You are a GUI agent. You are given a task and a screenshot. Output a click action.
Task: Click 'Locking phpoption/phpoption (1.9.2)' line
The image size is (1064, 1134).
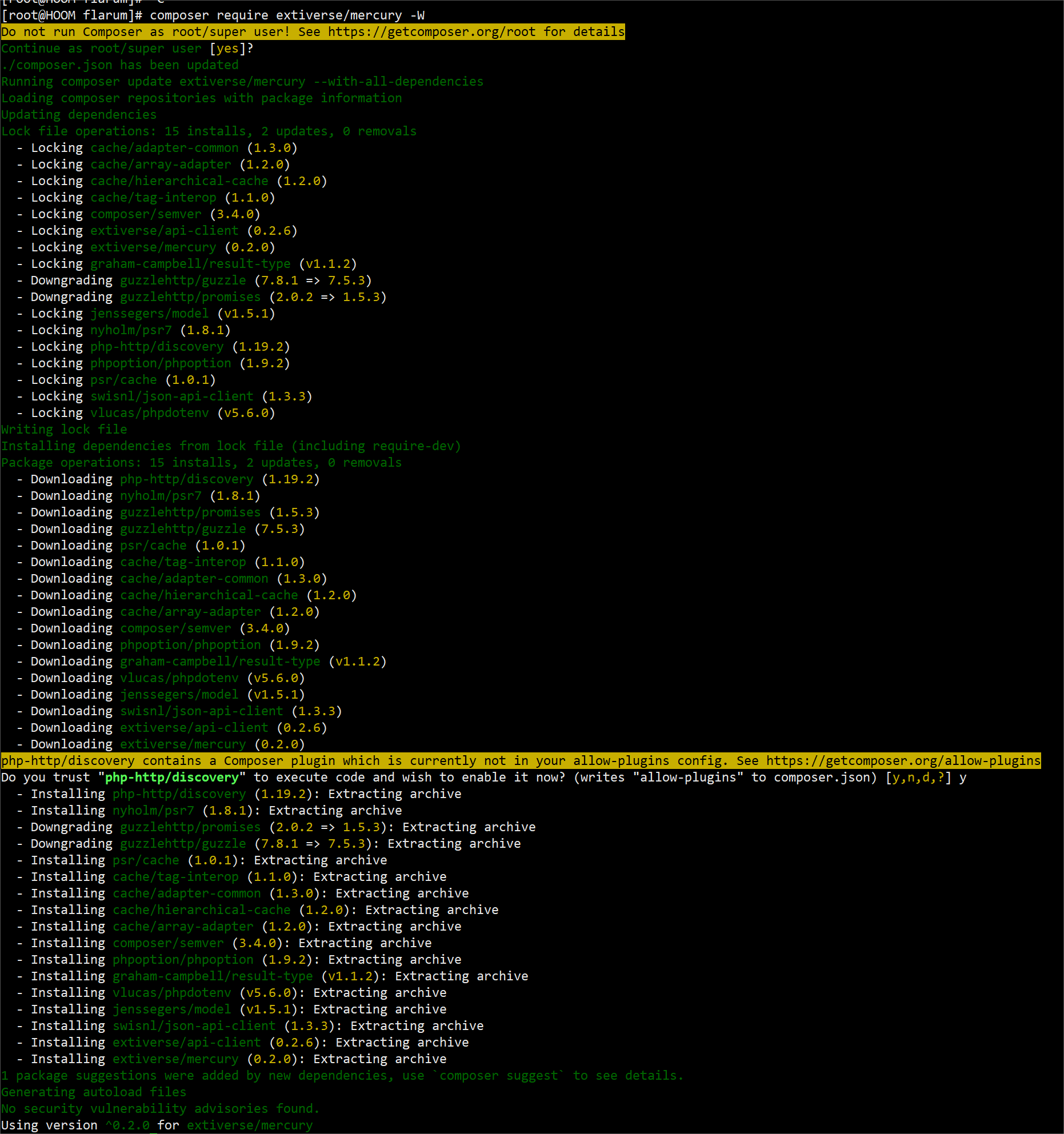[153, 363]
